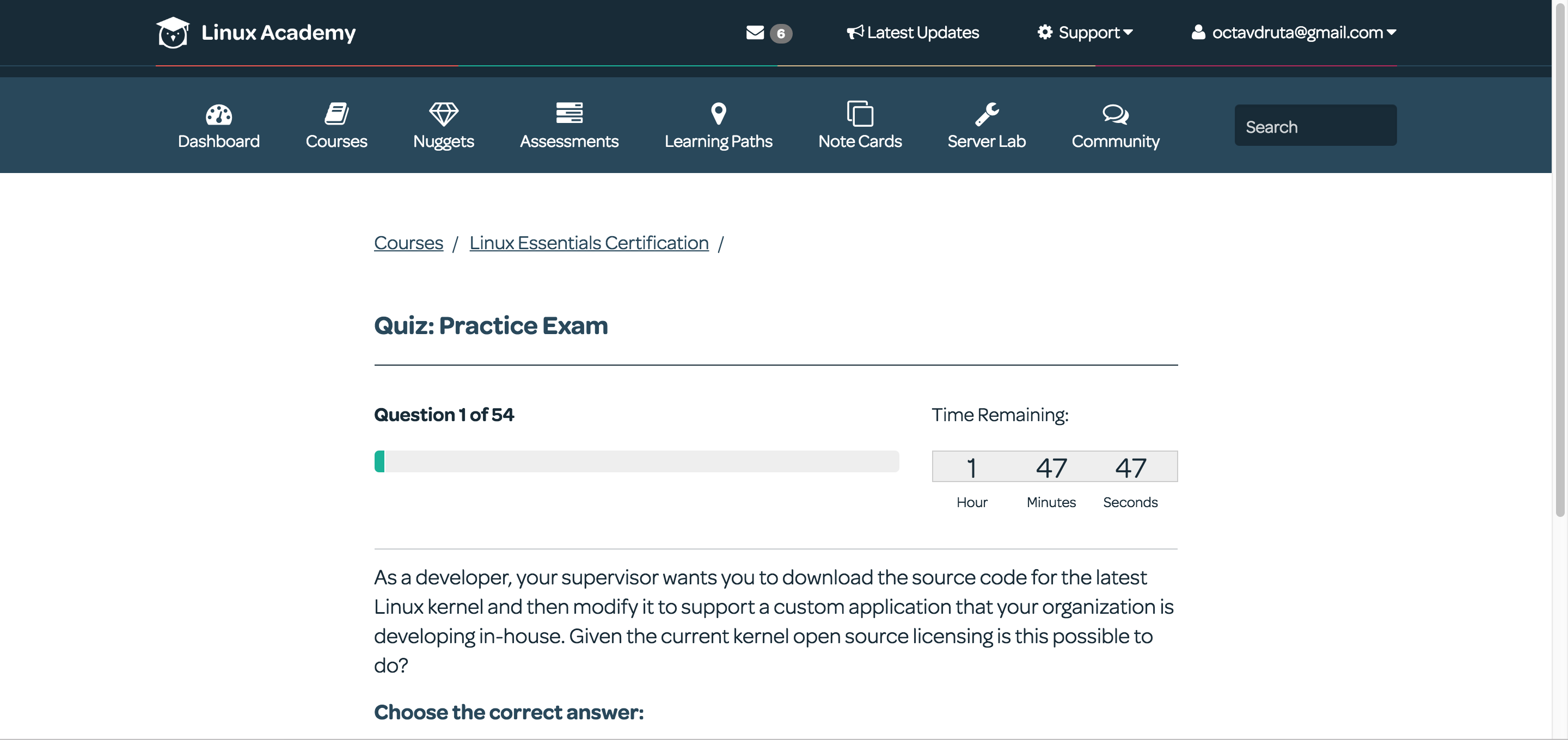Image resolution: width=1568 pixels, height=740 pixels.
Task: Click the Dashboard gauge icon
Action: click(x=218, y=114)
